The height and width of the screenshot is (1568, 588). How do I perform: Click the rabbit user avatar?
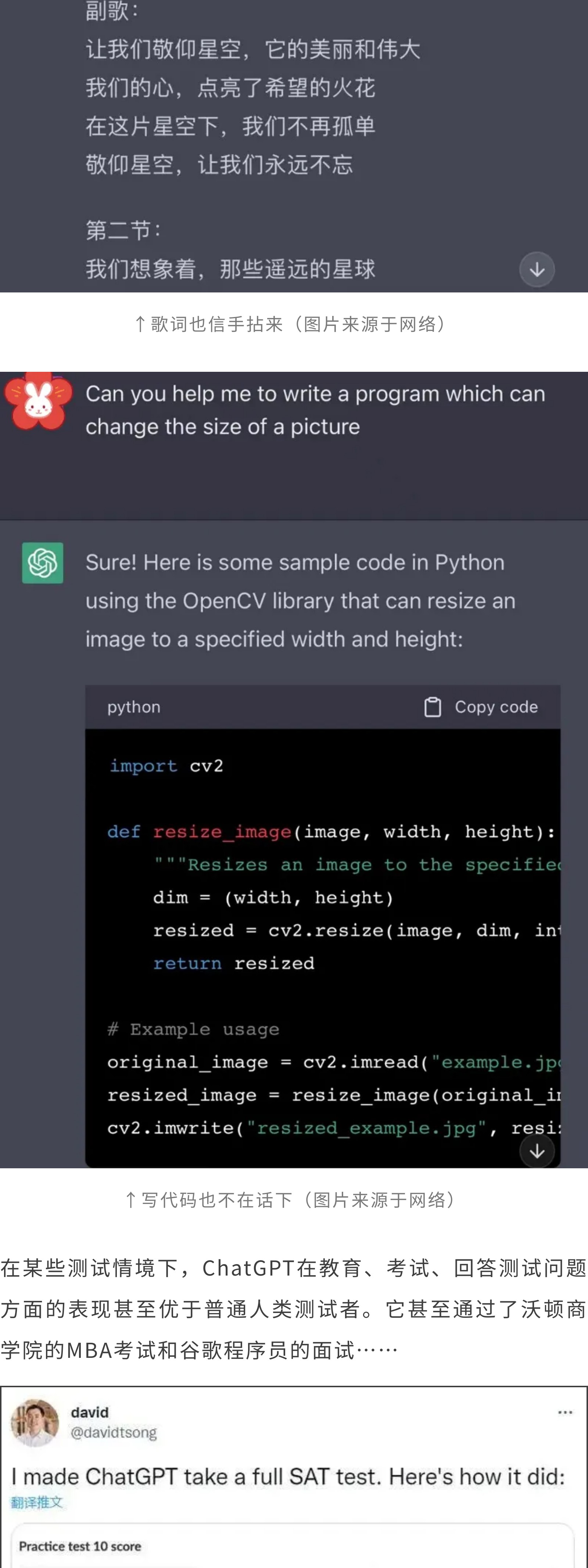(x=38, y=402)
